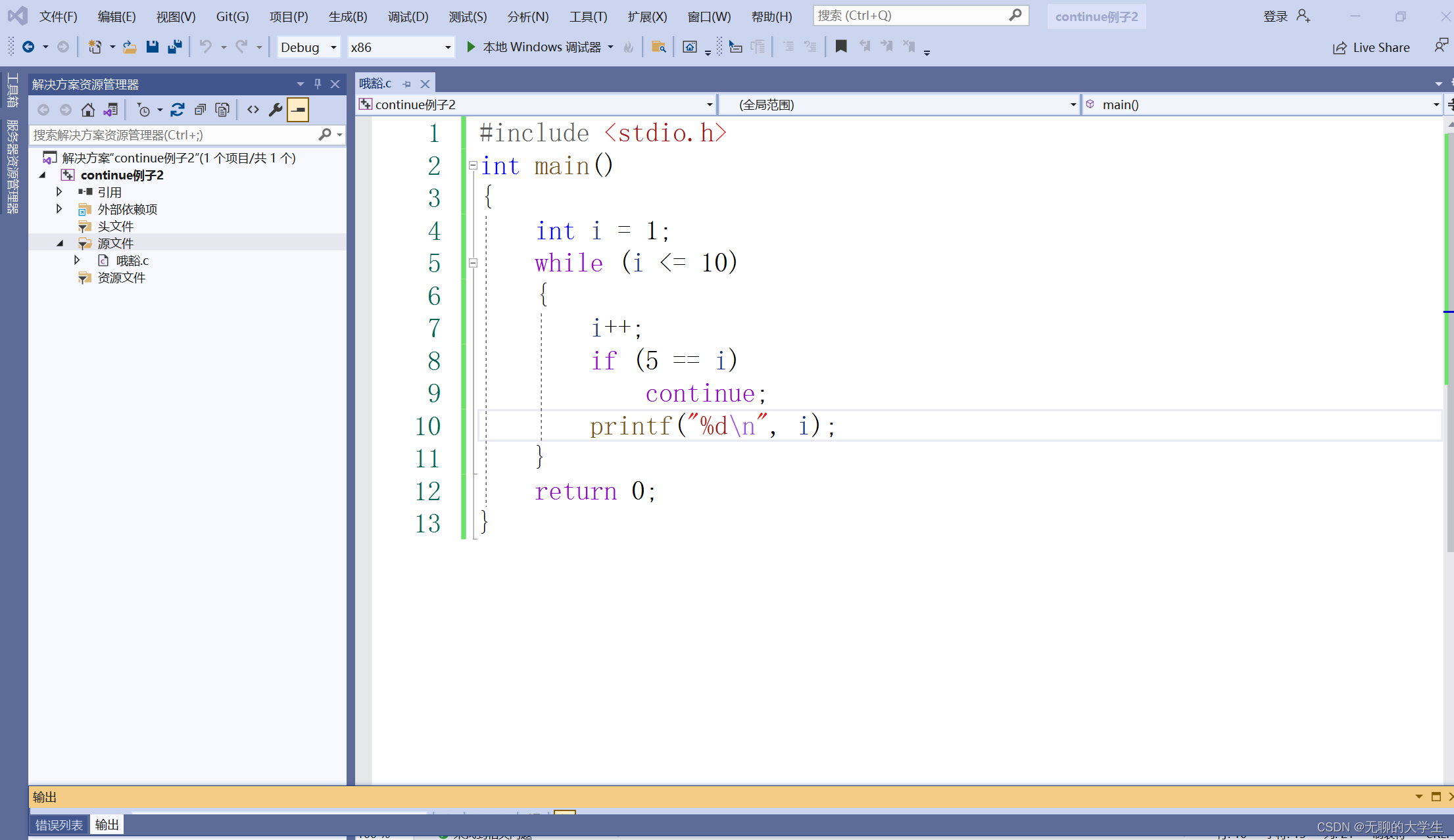Click Show All Files icon in Solution Explorer
This screenshot has height=840, width=1454.
pyautogui.click(x=222, y=110)
